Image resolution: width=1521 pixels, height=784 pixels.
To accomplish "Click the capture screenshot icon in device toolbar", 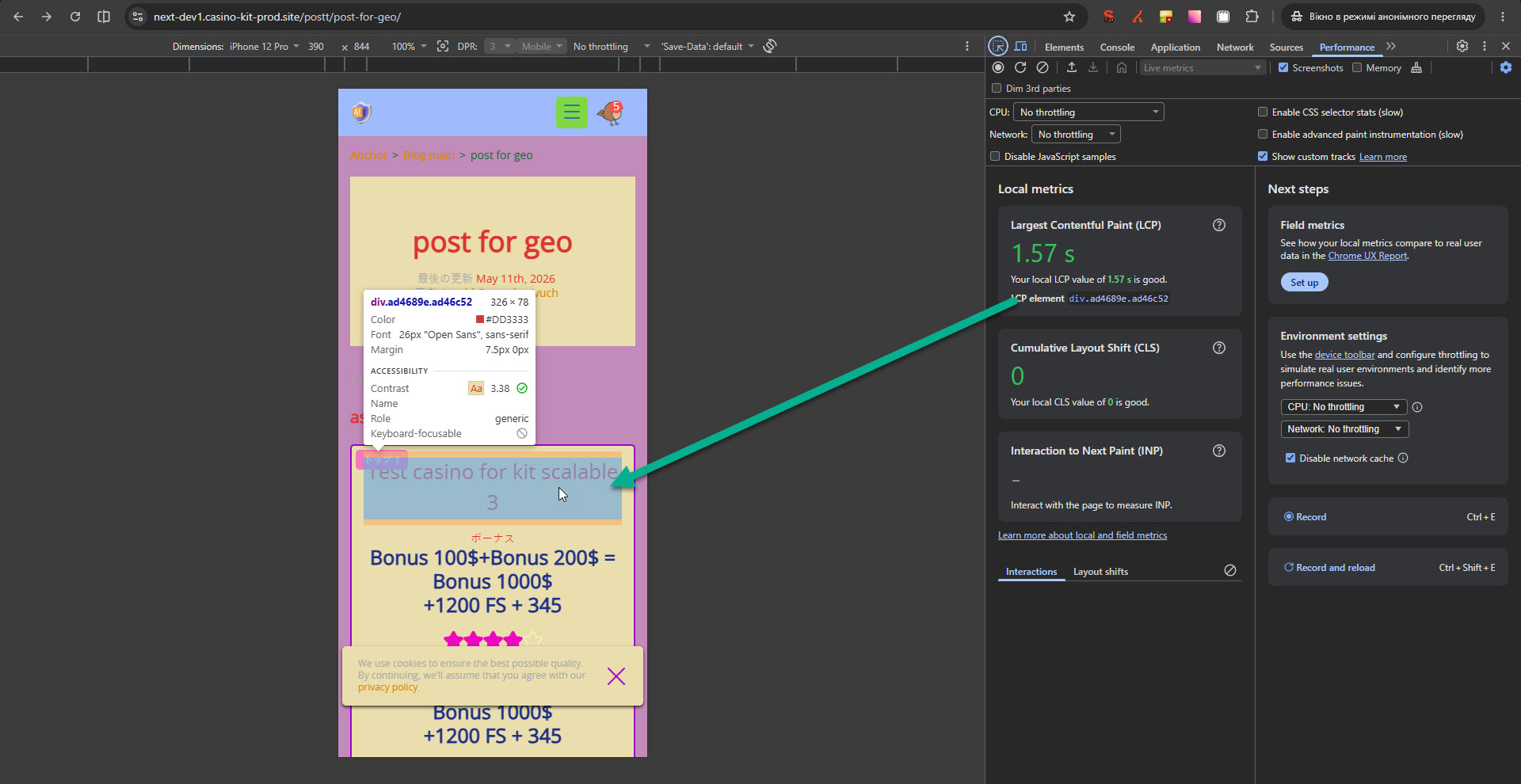I will click(443, 46).
